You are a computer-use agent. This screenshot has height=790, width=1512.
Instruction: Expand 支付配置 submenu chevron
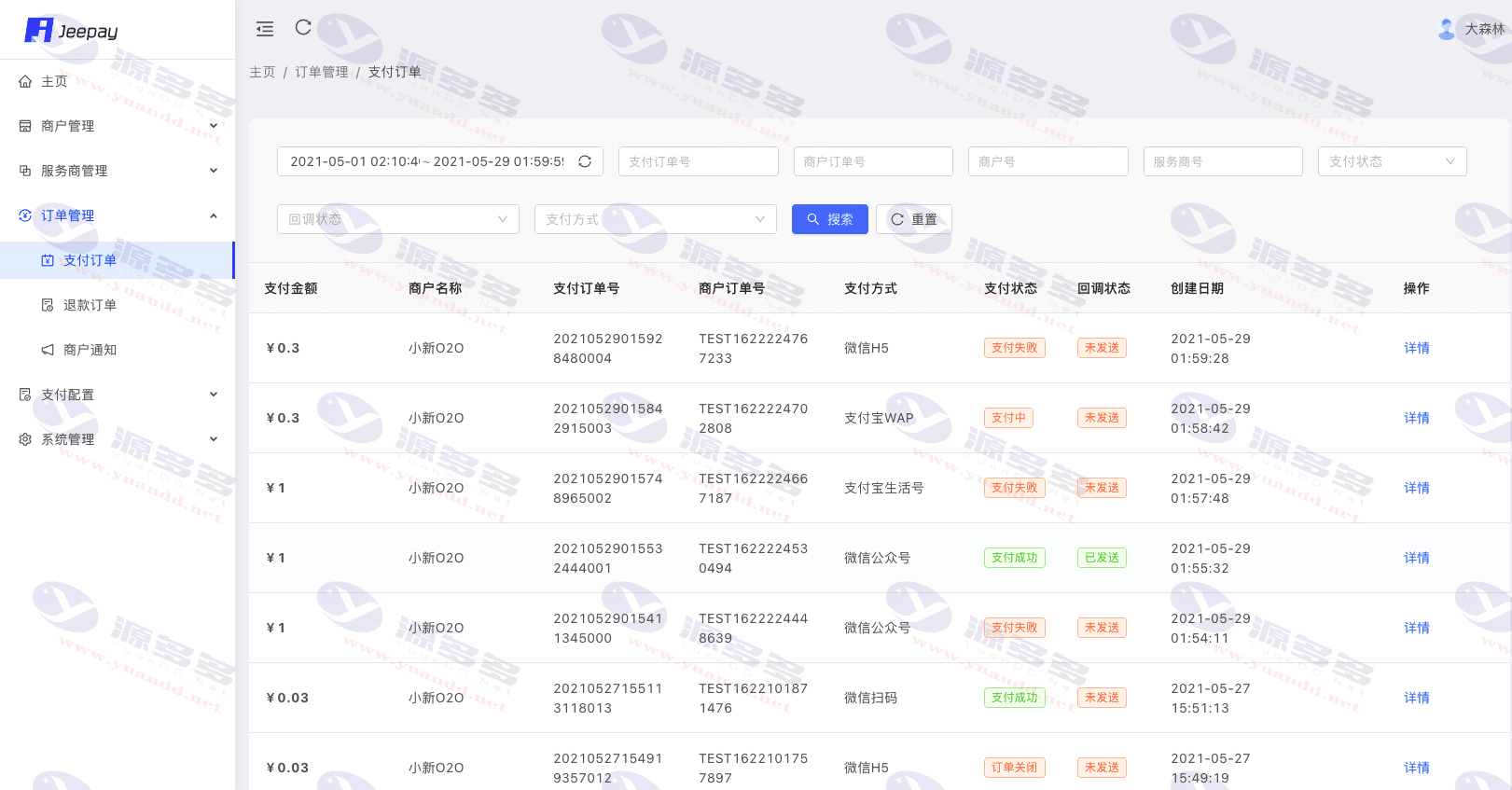[214, 395]
